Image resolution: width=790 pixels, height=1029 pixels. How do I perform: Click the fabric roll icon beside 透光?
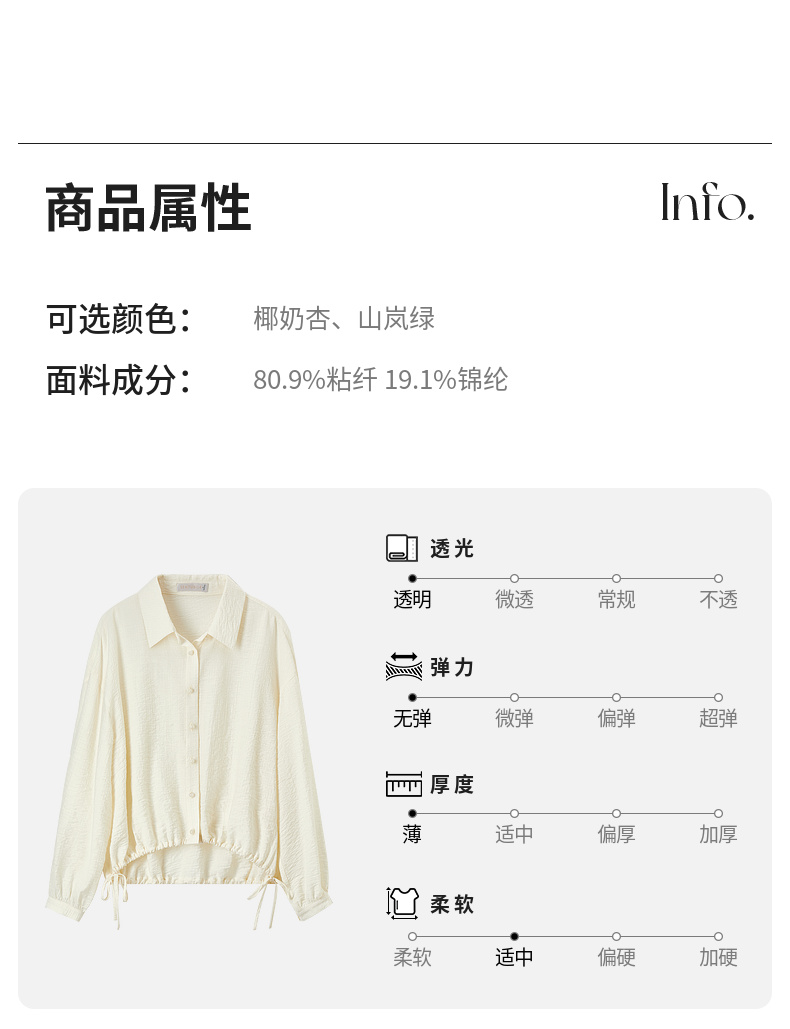coord(402,548)
